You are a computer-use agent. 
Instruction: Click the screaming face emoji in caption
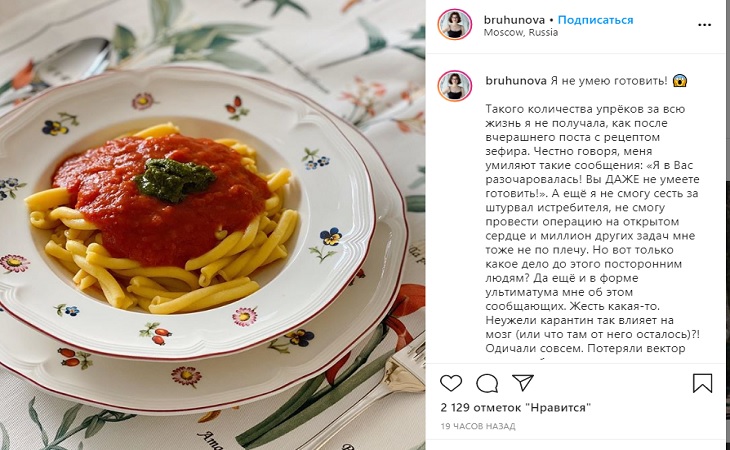[x=680, y=81]
